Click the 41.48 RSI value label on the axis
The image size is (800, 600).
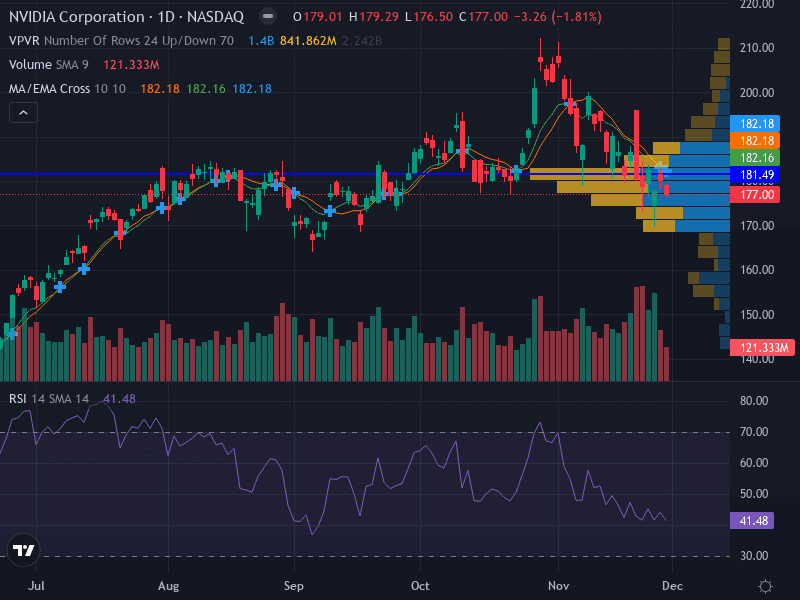[752, 520]
